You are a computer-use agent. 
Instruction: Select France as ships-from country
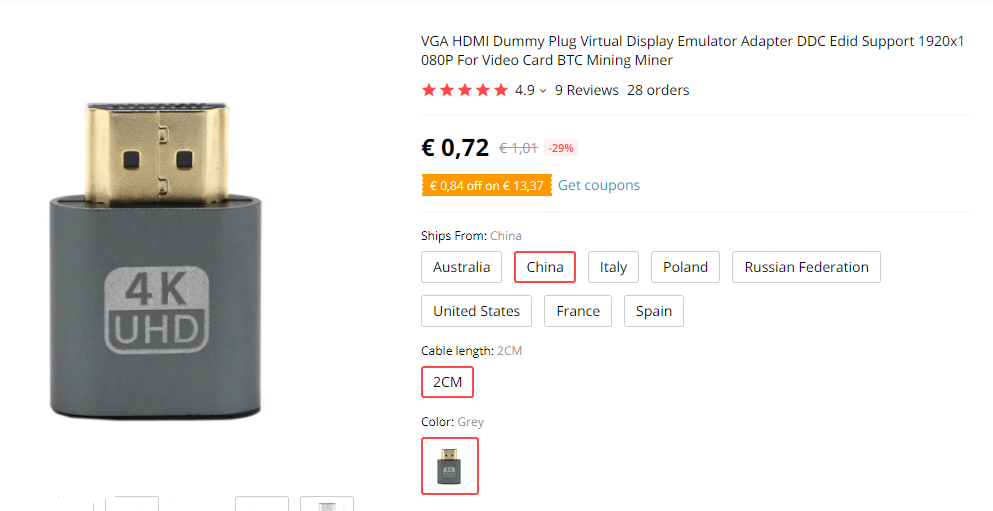[578, 311]
